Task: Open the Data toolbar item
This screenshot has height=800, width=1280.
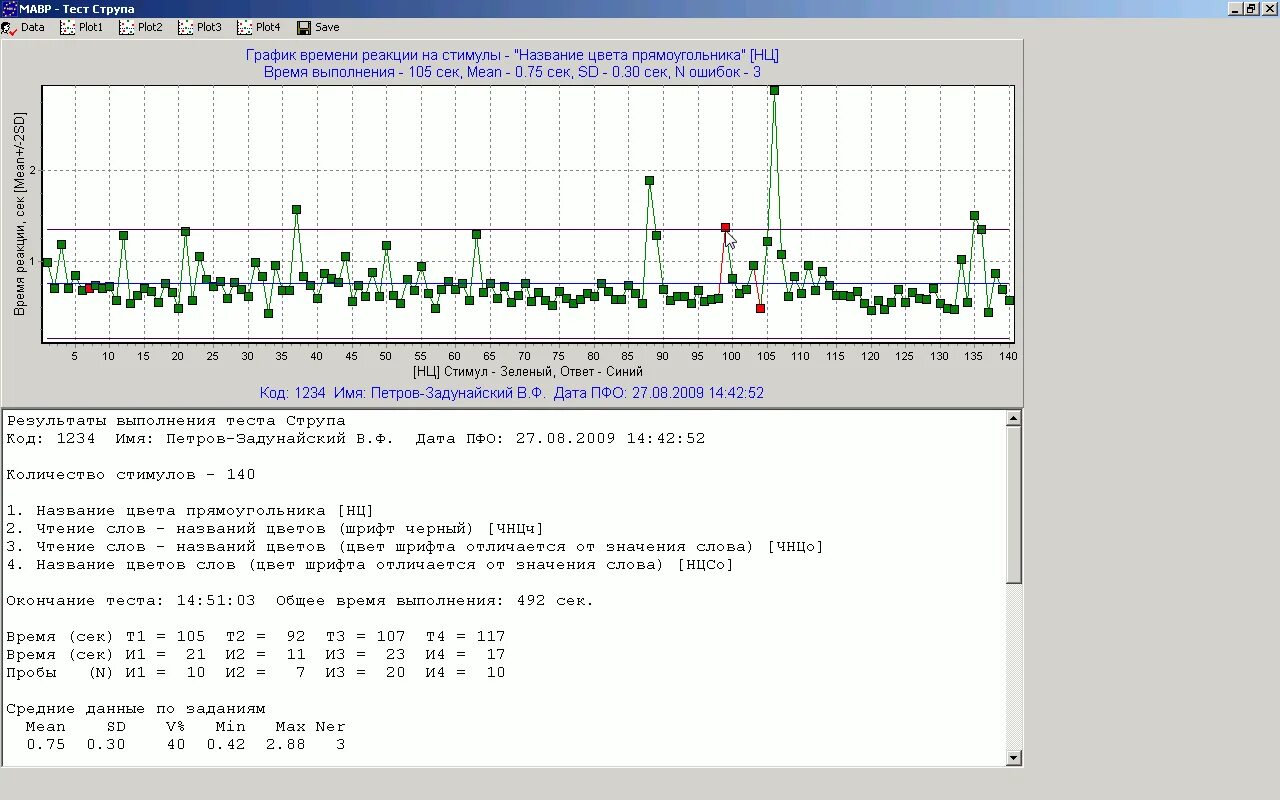Action: 24,28
